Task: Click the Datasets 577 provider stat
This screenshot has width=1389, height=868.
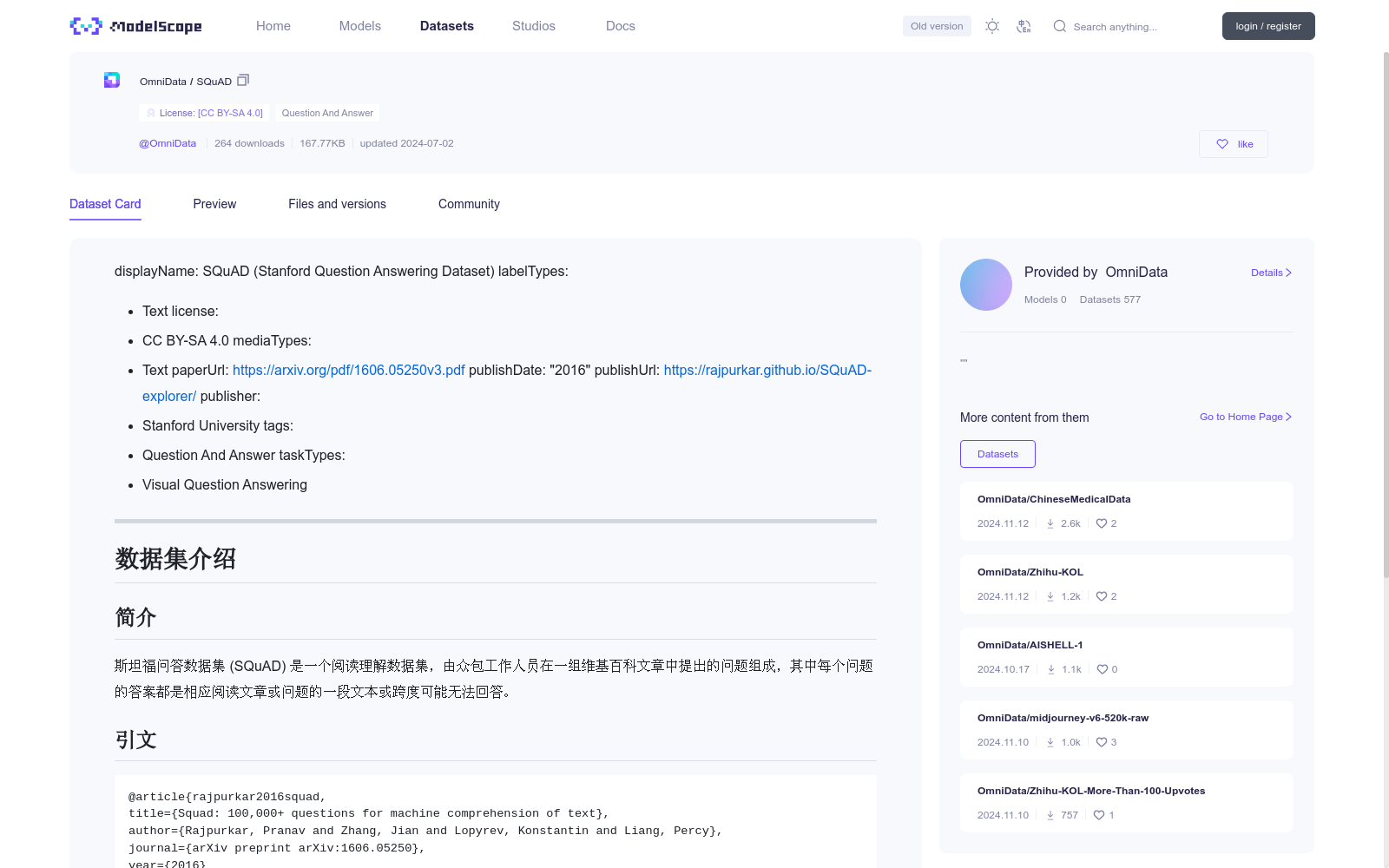Action: 1110,299
